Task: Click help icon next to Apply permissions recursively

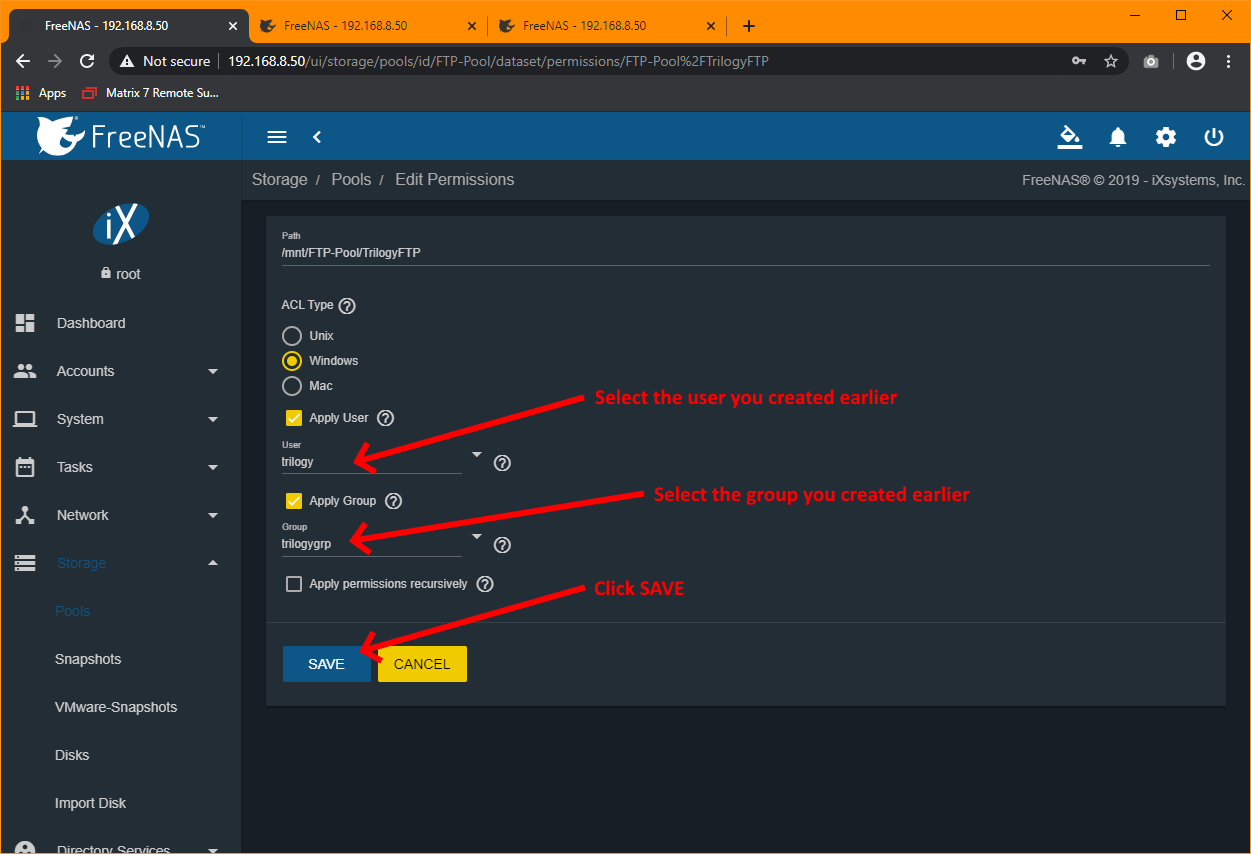Action: [x=485, y=584]
